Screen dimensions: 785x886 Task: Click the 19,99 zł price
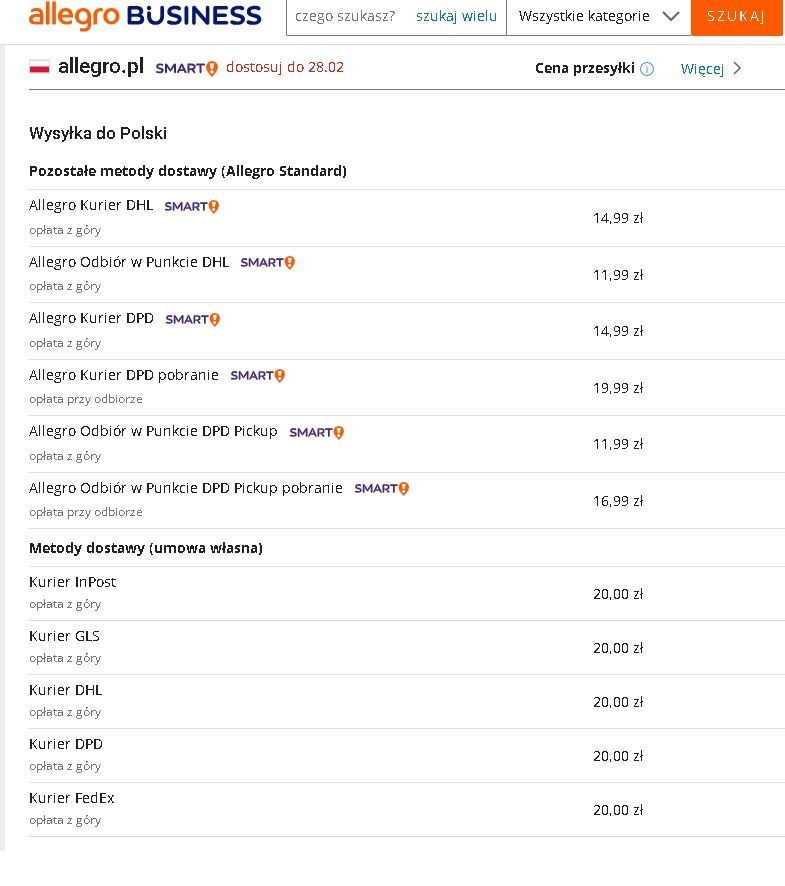pos(618,388)
